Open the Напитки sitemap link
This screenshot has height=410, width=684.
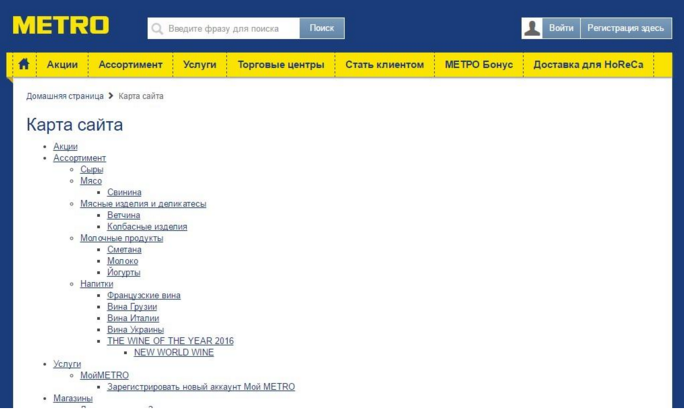tap(96, 284)
